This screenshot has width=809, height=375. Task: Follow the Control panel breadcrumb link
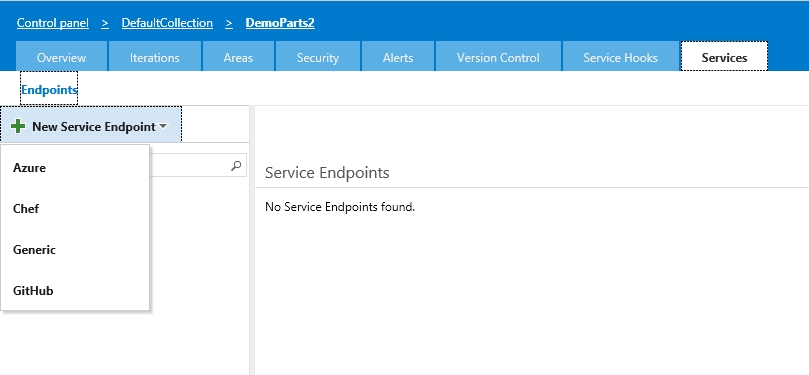(53, 23)
